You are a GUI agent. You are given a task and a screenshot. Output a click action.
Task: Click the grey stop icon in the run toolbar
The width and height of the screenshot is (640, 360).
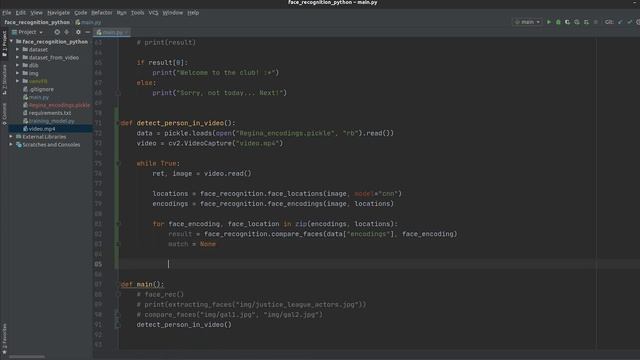point(596,22)
